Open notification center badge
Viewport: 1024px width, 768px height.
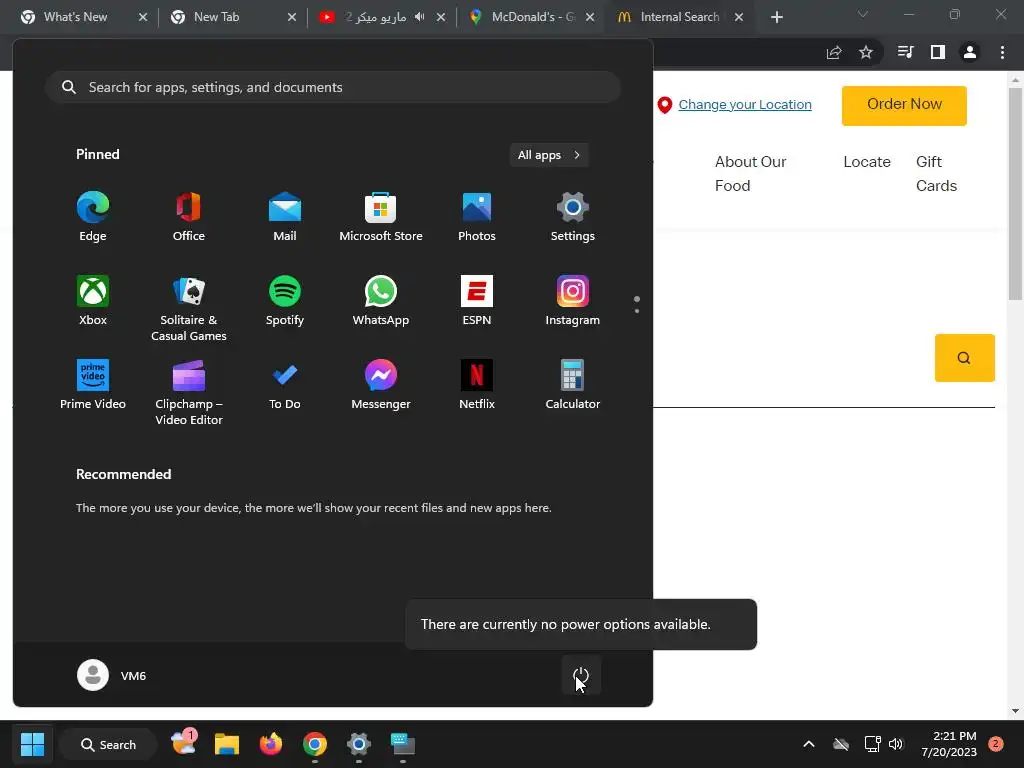coord(995,744)
